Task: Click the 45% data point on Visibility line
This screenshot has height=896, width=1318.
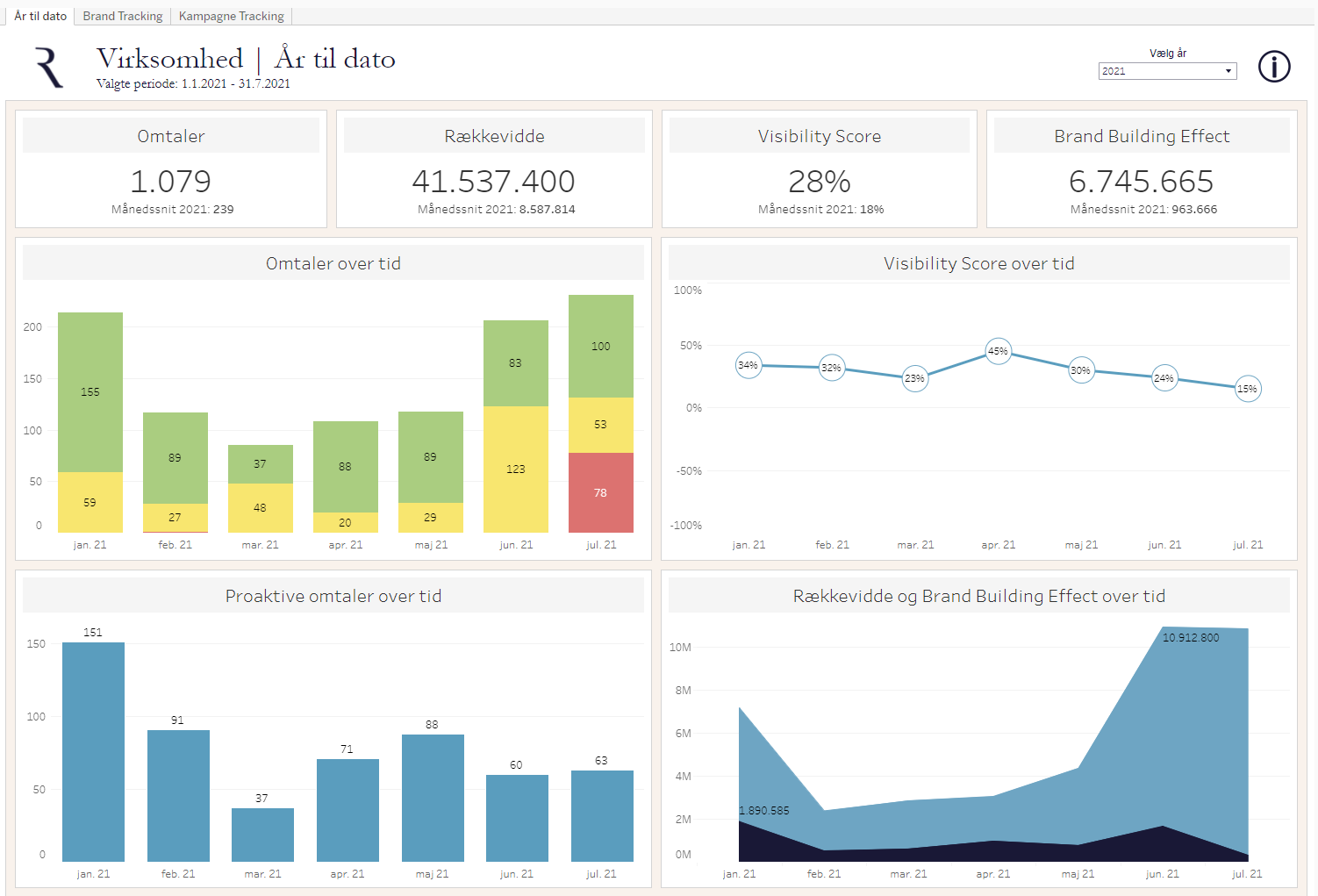Action: 998,351
